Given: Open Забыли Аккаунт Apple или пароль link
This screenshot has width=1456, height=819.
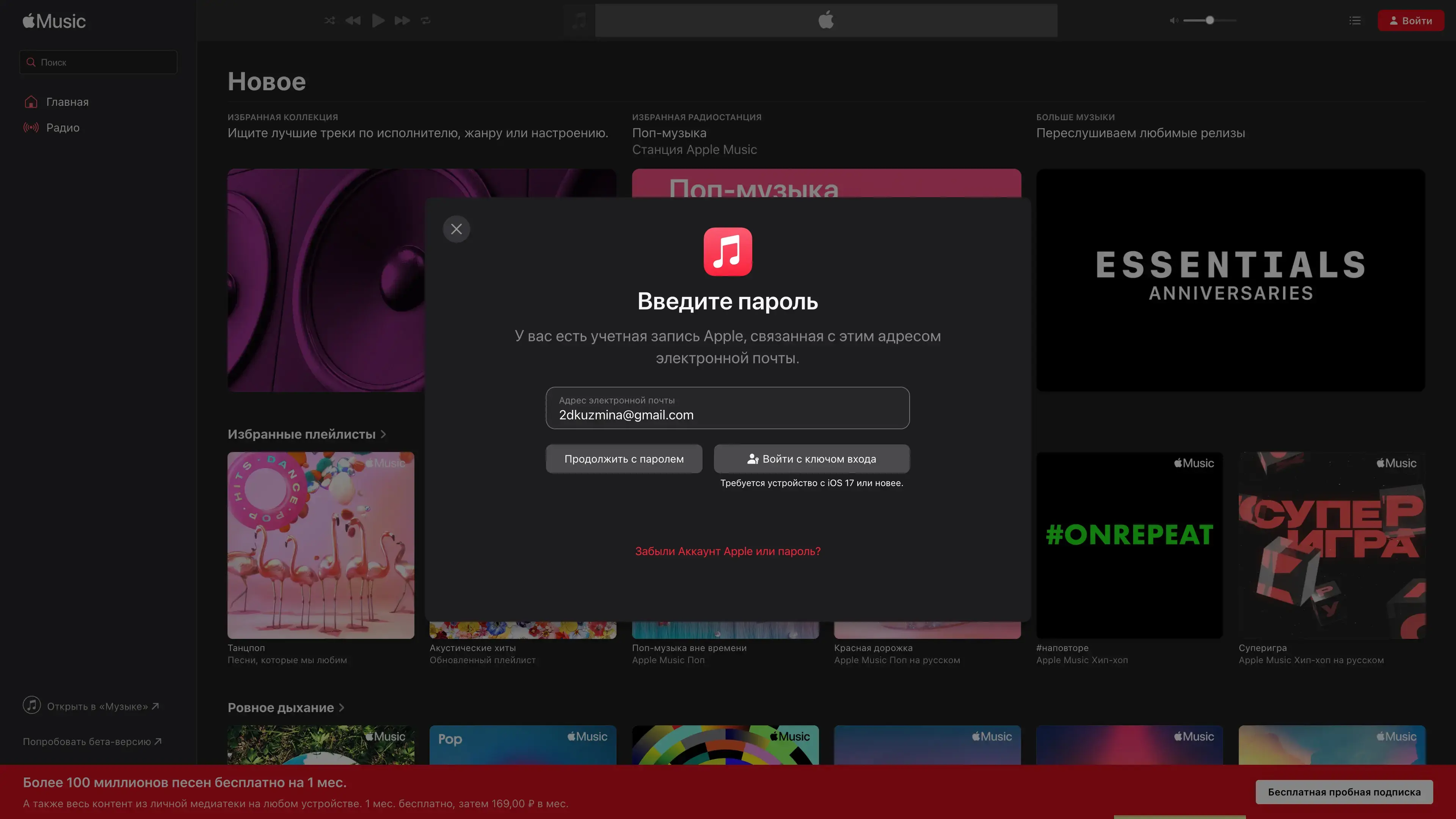Looking at the screenshot, I should [728, 551].
